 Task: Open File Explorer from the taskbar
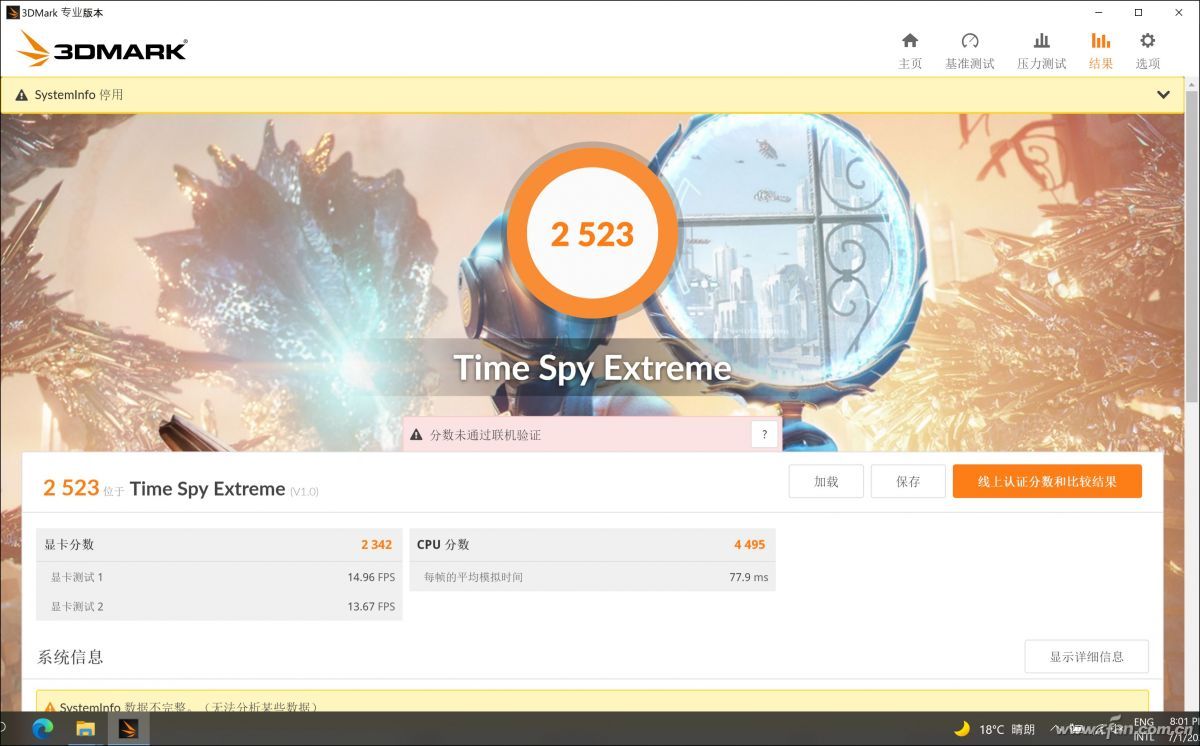[x=86, y=730]
